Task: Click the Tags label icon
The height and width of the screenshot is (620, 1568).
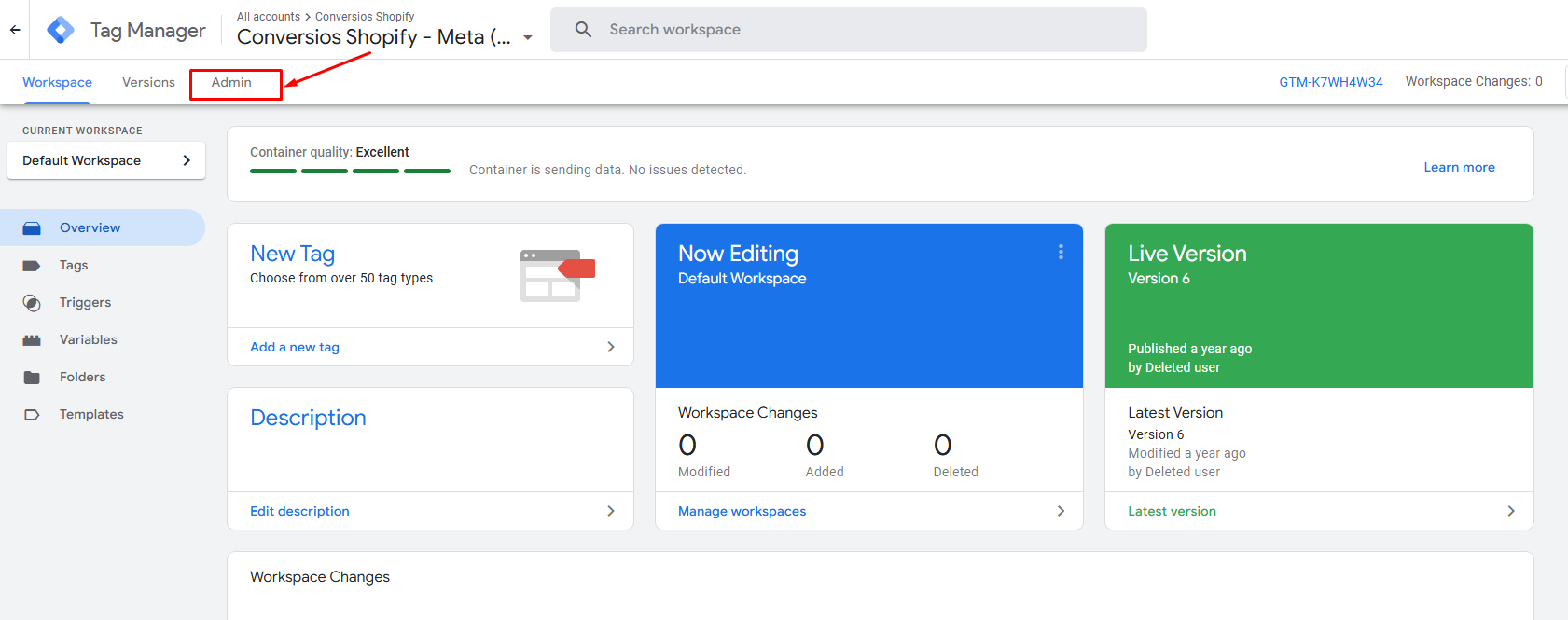Action: pyautogui.click(x=32, y=266)
